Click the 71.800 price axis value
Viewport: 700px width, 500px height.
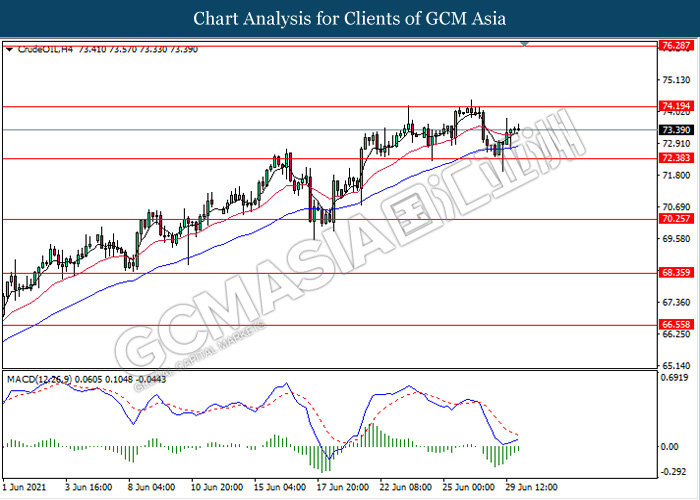[x=676, y=175]
